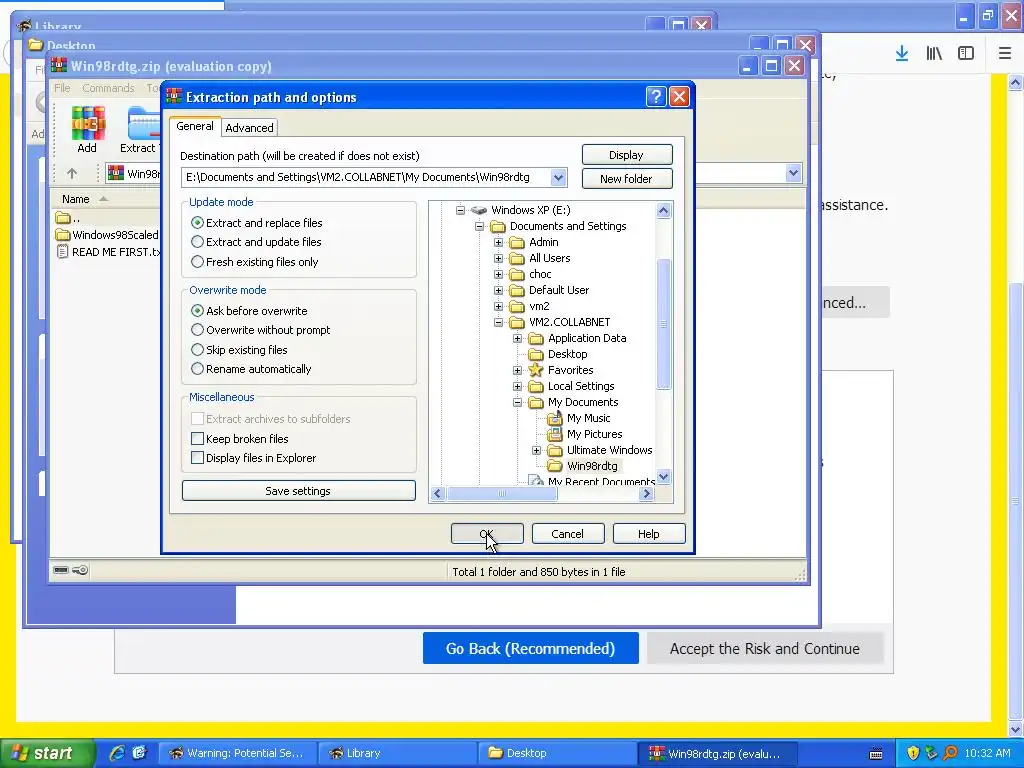The height and width of the screenshot is (768, 1024).
Task: Click Go Back (Recommended) in Firefox
Action: coord(530,648)
